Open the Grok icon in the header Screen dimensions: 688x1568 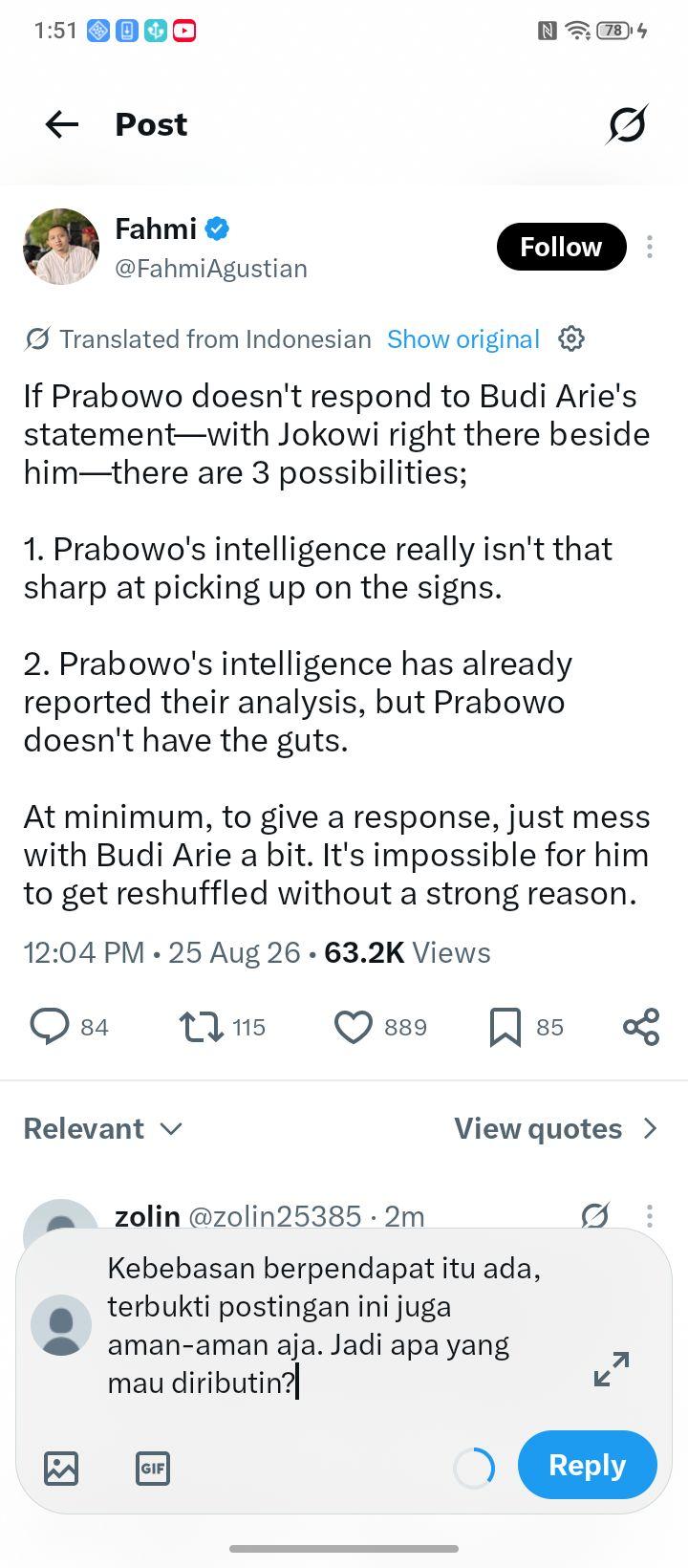pyautogui.click(x=627, y=124)
